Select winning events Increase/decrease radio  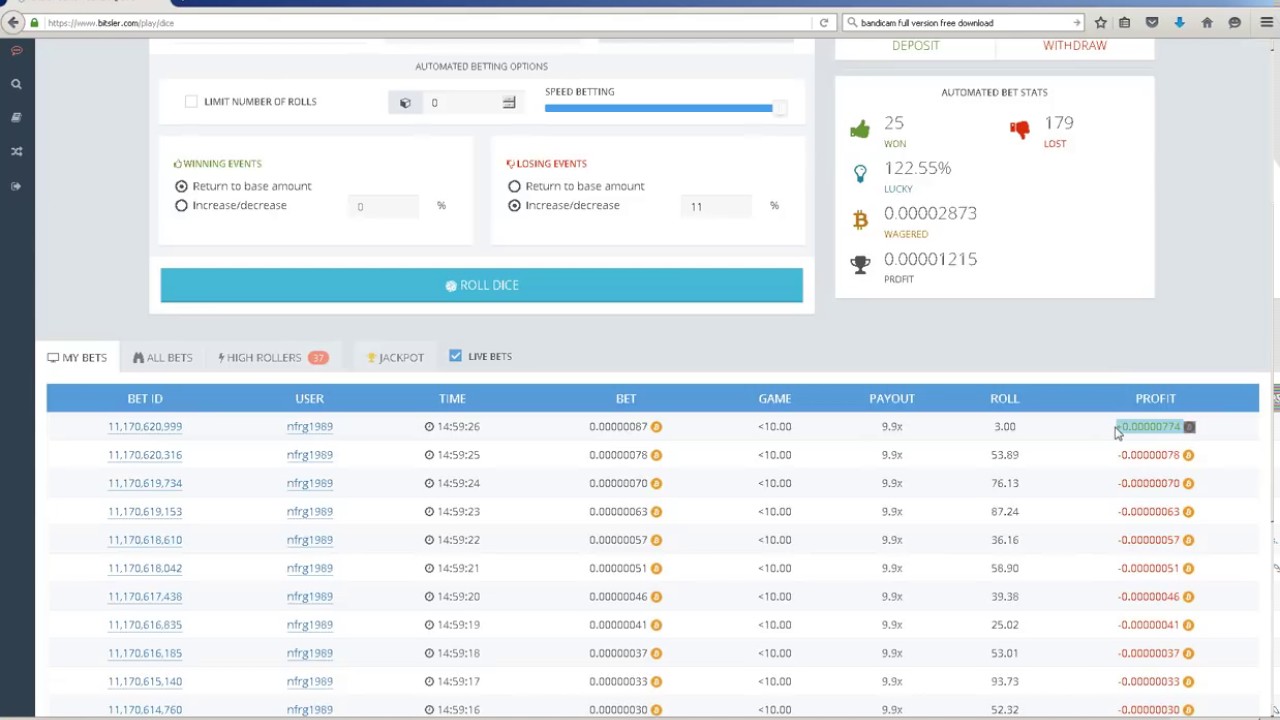point(181,205)
